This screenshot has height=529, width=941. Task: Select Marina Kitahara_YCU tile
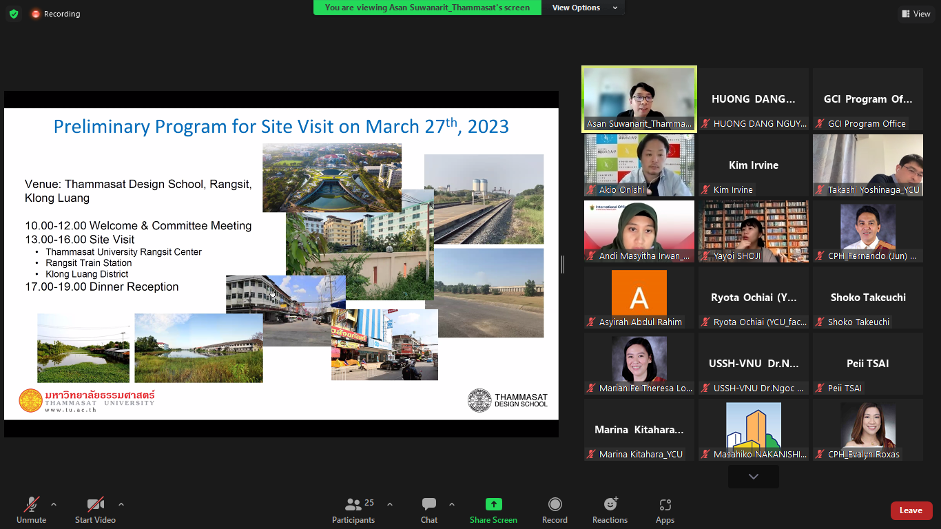[x=639, y=430]
